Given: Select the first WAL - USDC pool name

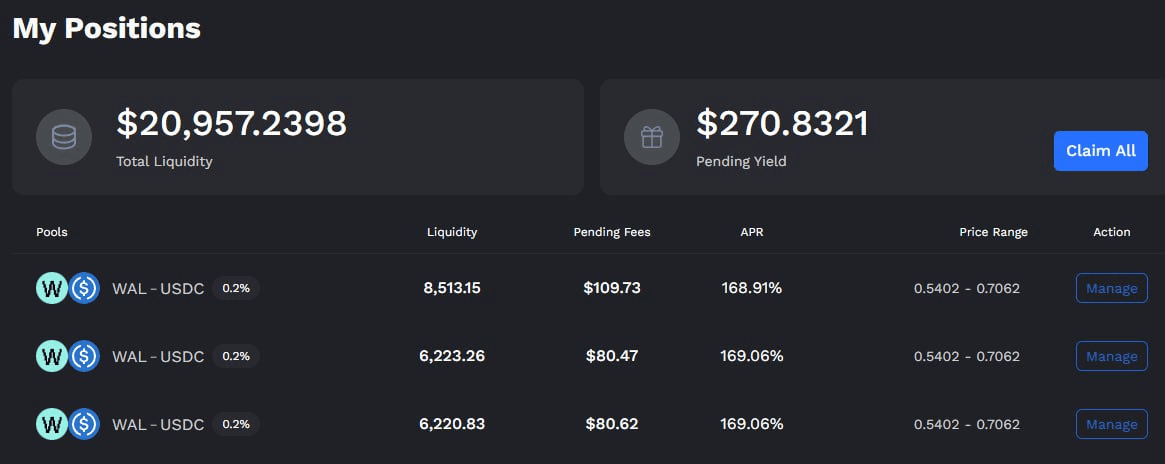Looking at the screenshot, I should (x=158, y=289).
